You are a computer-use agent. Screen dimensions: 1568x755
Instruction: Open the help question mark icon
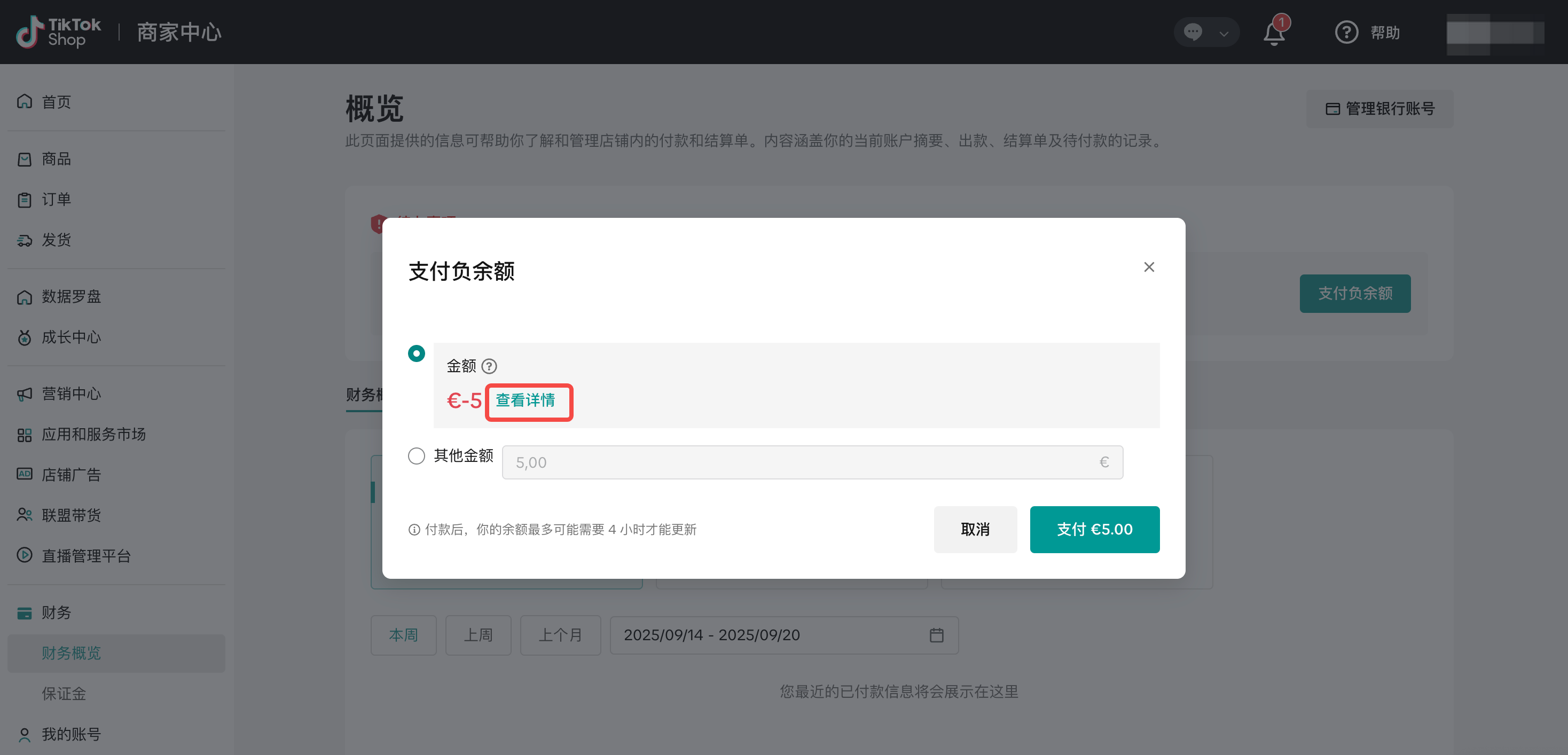click(x=1346, y=32)
